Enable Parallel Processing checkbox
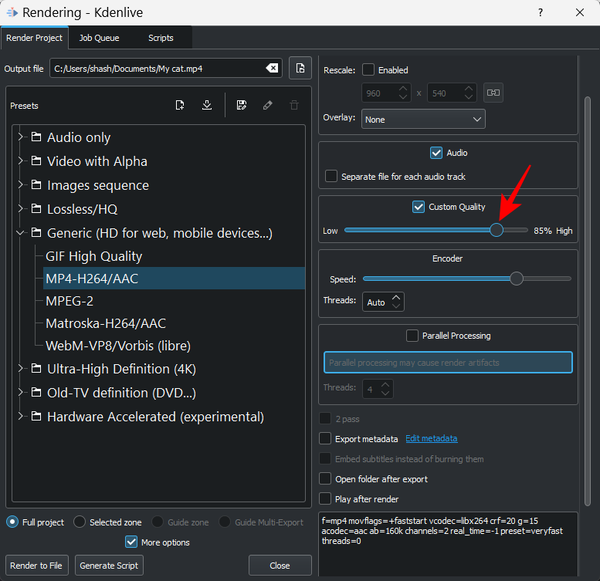Viewport: 600px width, 581px height. coord(412,336)
